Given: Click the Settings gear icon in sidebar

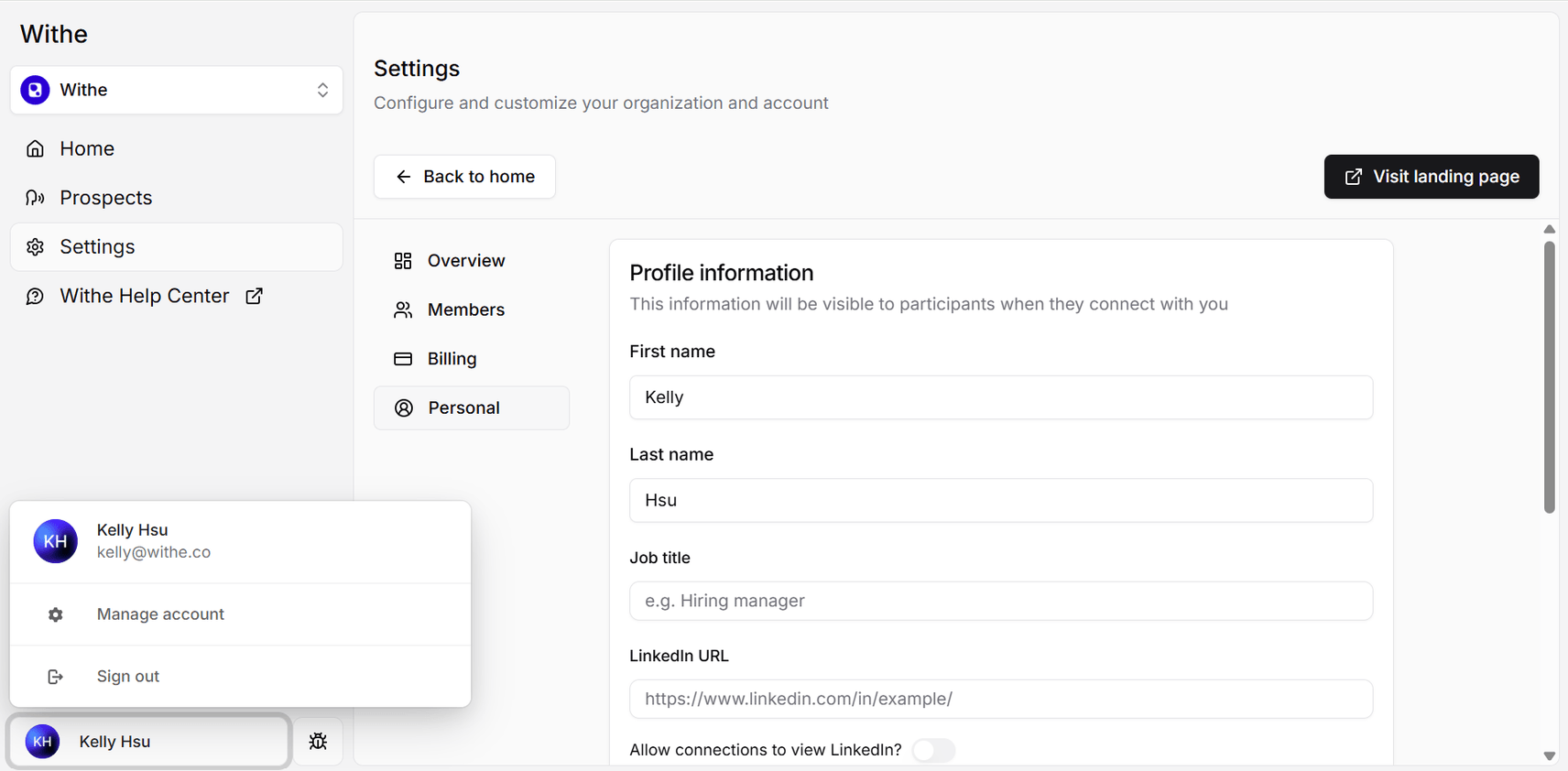Looking at the screenshot, I should click(35, 247).
